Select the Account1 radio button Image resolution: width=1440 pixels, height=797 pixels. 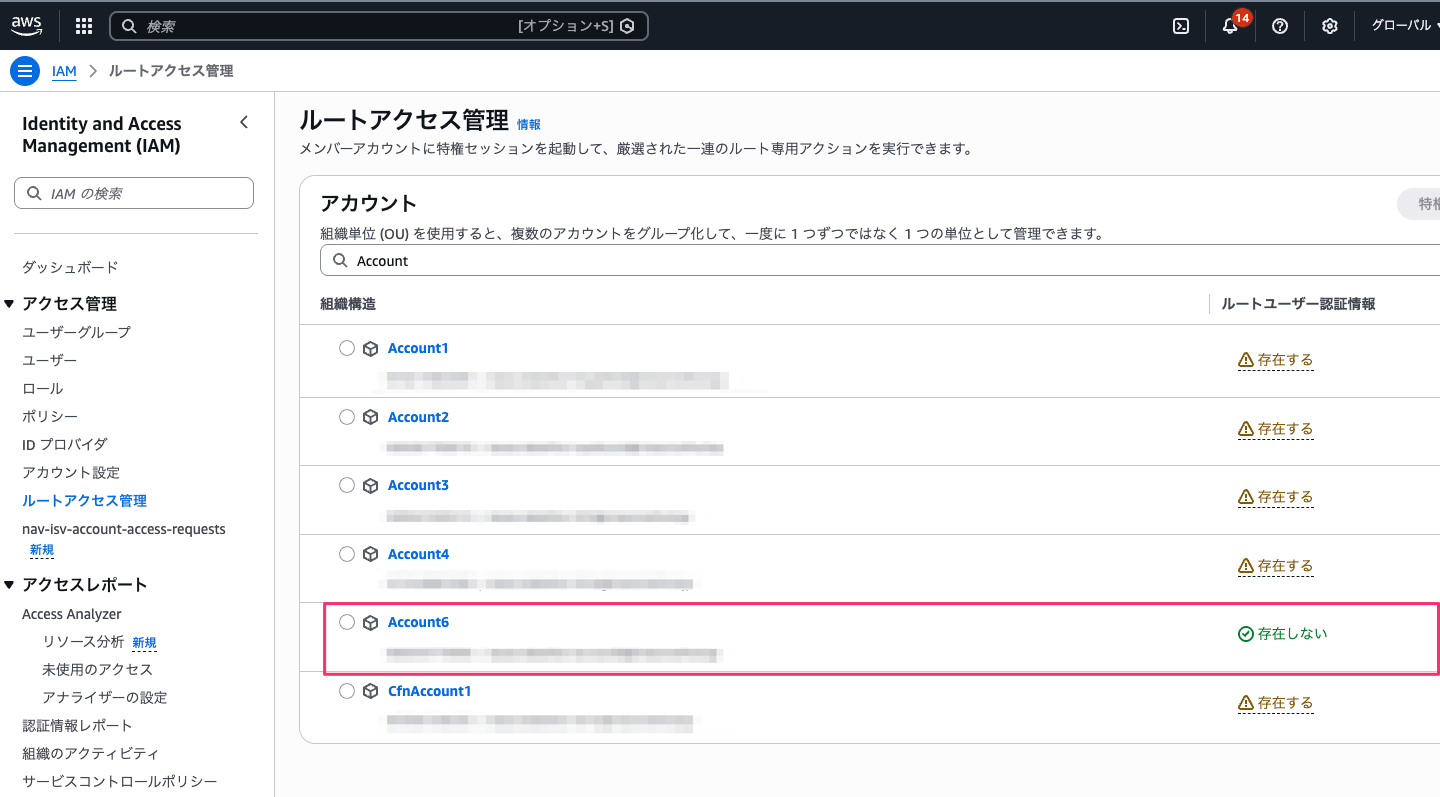347,348
